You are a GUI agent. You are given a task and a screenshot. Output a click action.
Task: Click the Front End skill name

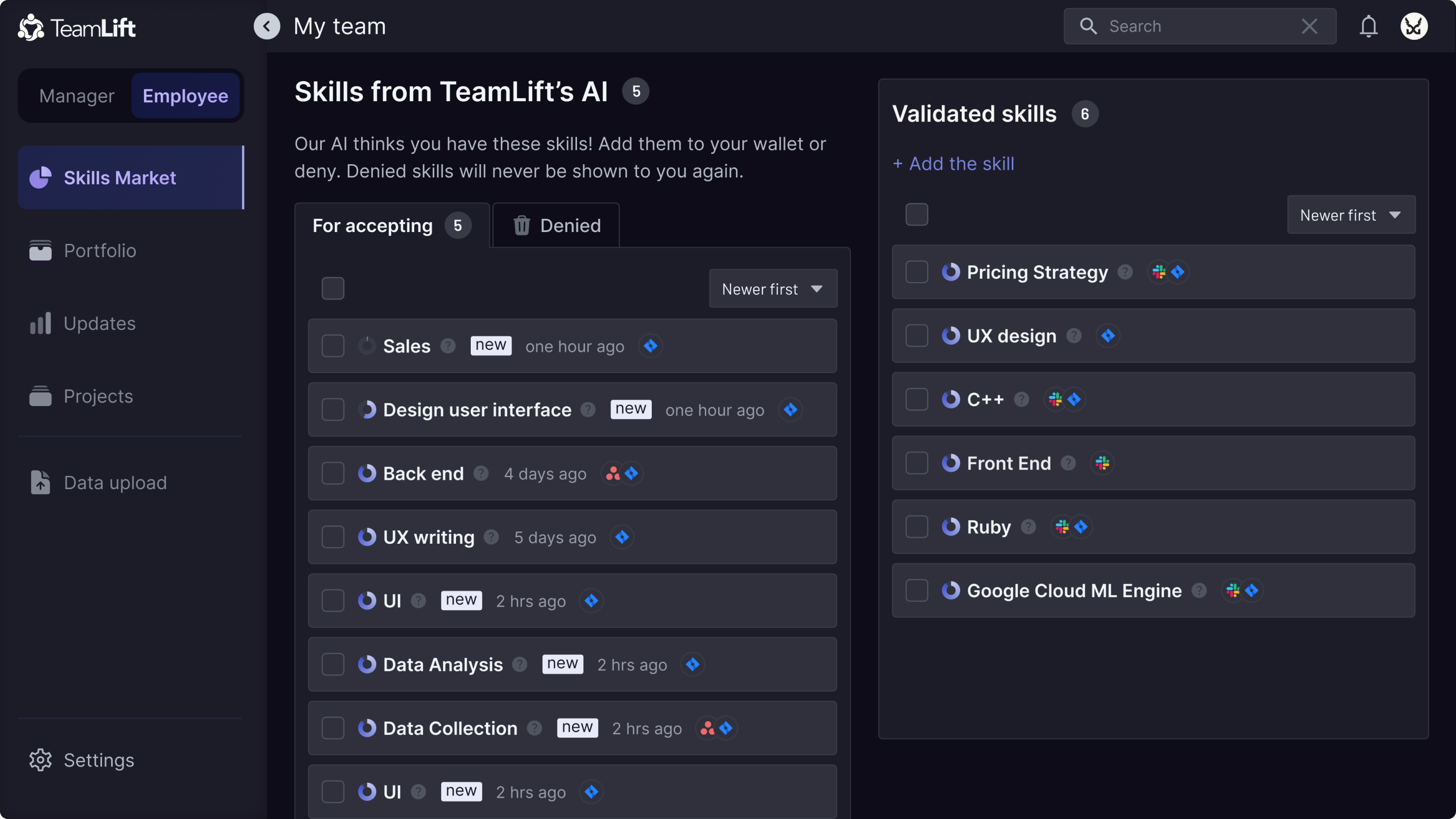(x=1009, y=463)
